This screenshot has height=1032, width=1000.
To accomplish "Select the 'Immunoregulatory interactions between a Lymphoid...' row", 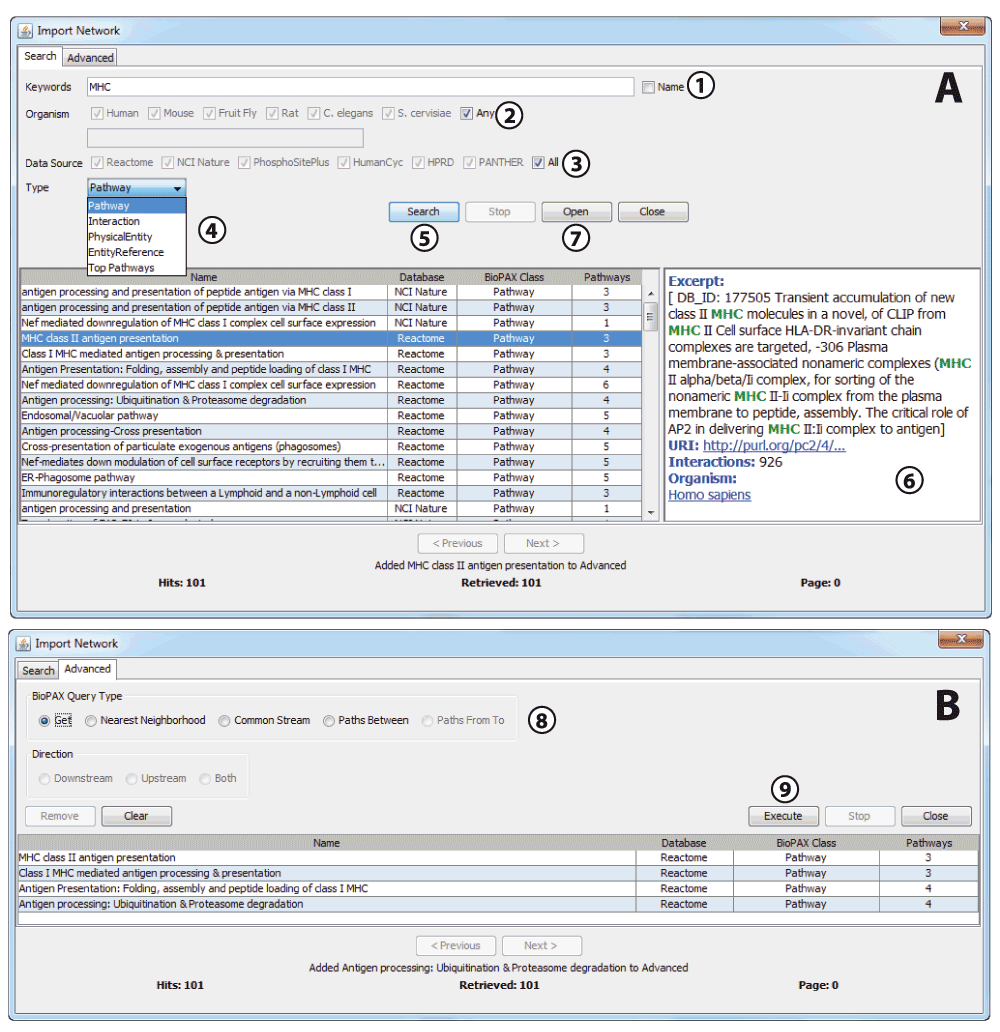I will (x=331, y=493).
